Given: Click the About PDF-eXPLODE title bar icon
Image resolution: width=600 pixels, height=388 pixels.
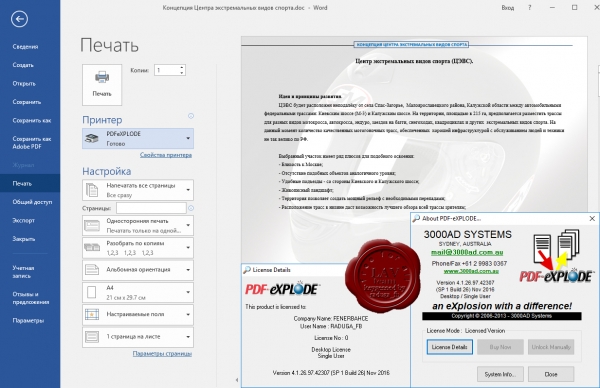Looking at the screenshot, I should [x=416, y=218].
